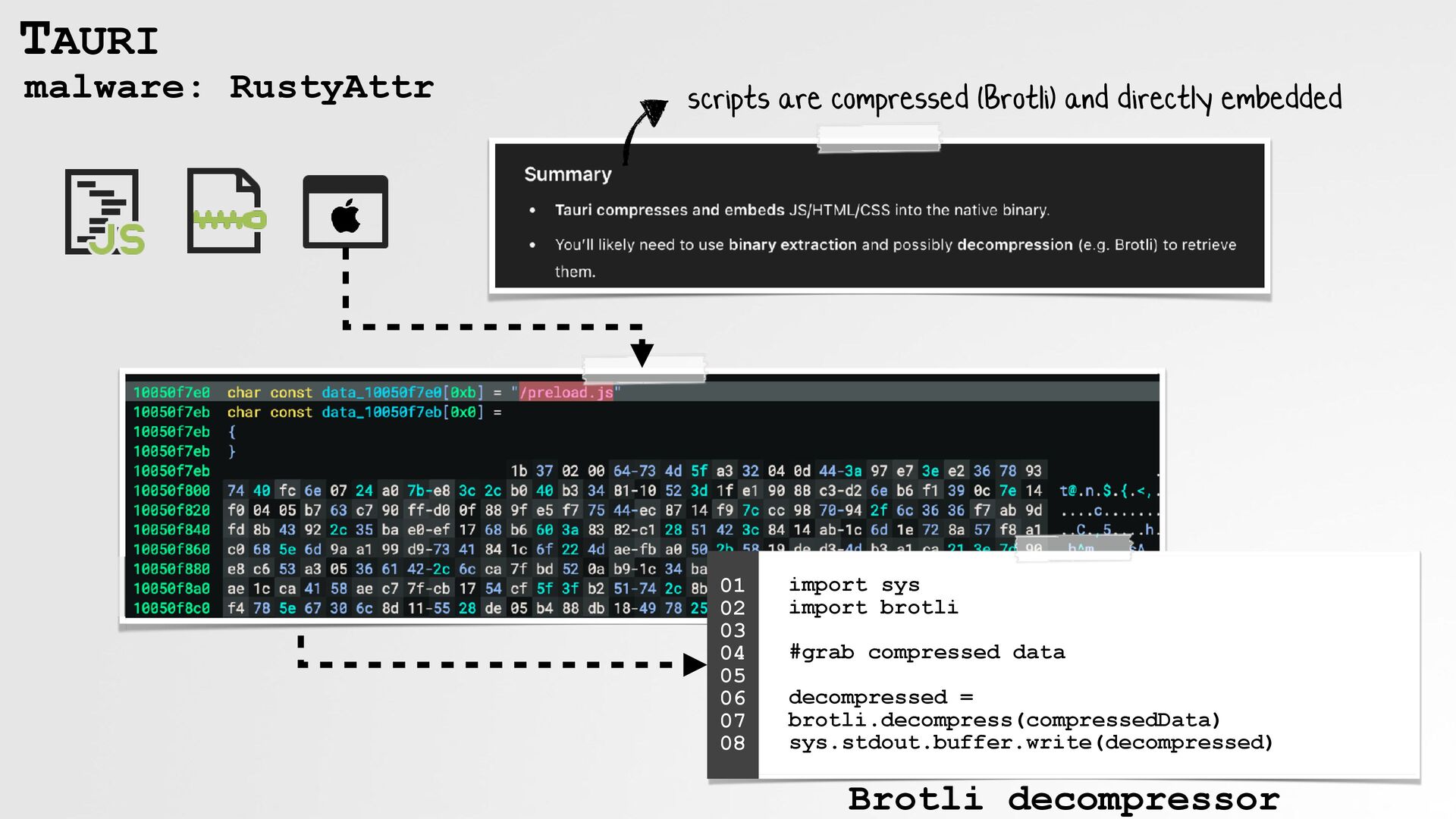Click address 10050f8c0 in the hex dump

[x=171, y=608]
